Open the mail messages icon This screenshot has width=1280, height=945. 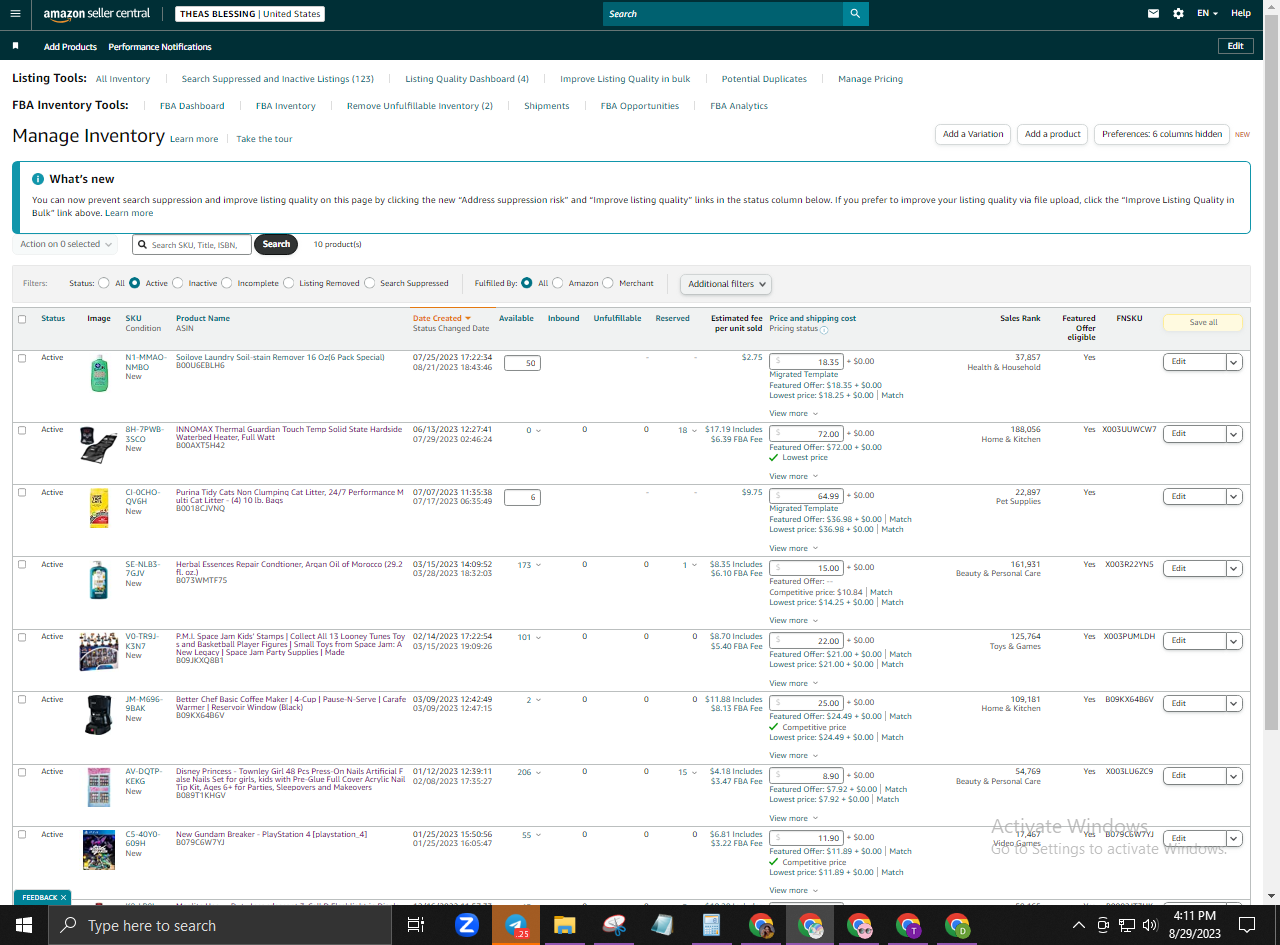point(1153,14)
